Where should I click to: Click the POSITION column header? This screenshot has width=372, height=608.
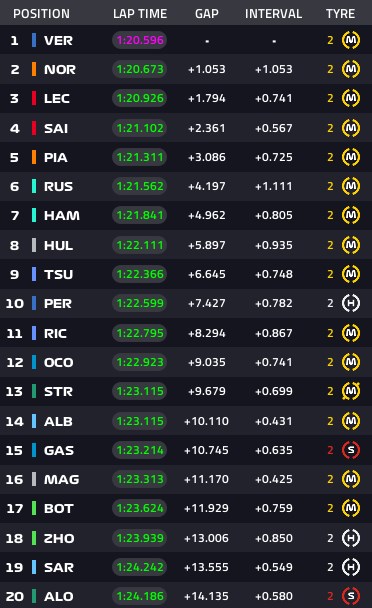tap(42, 14)
